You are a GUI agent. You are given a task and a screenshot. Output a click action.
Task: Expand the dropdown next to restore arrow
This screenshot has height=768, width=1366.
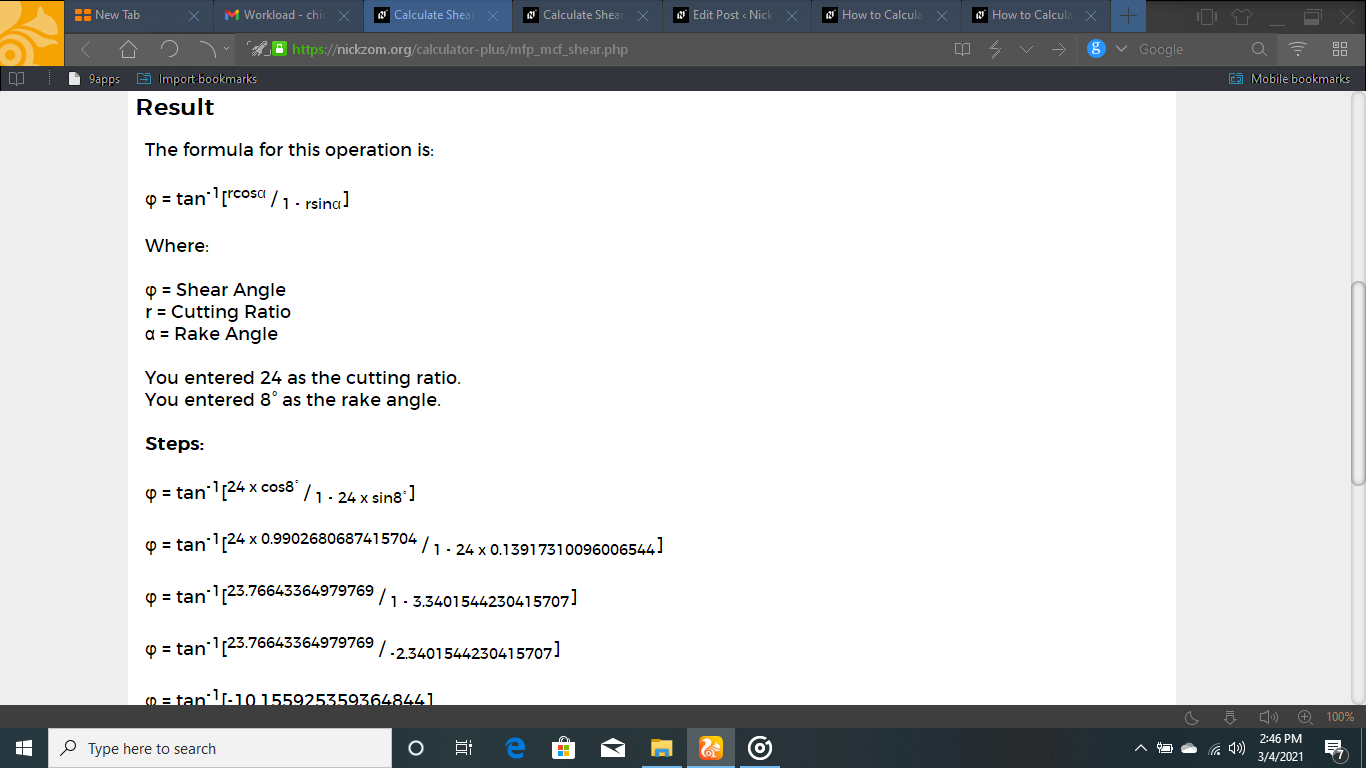coord(226,49)
